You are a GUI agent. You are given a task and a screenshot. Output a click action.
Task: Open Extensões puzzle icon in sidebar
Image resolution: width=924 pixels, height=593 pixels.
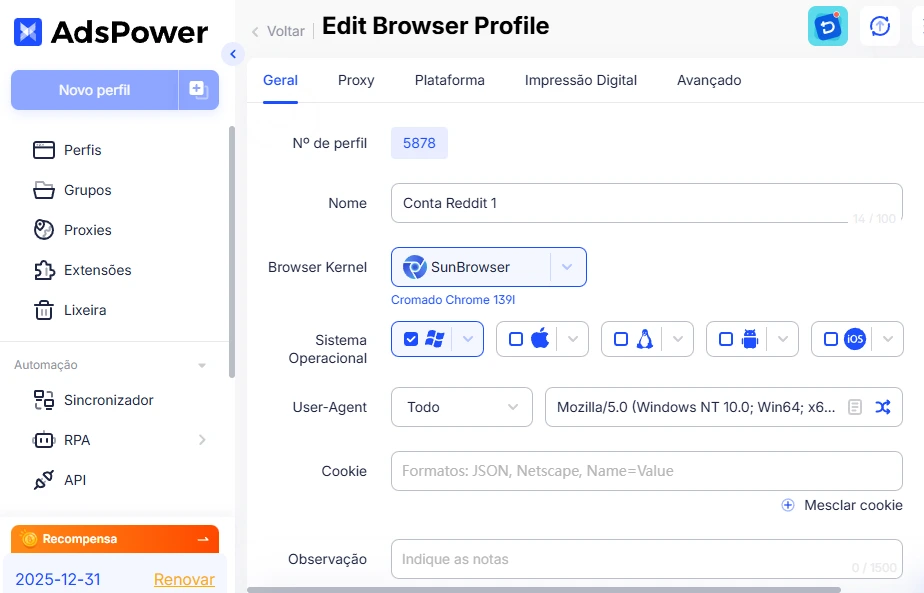coord(43,270)
